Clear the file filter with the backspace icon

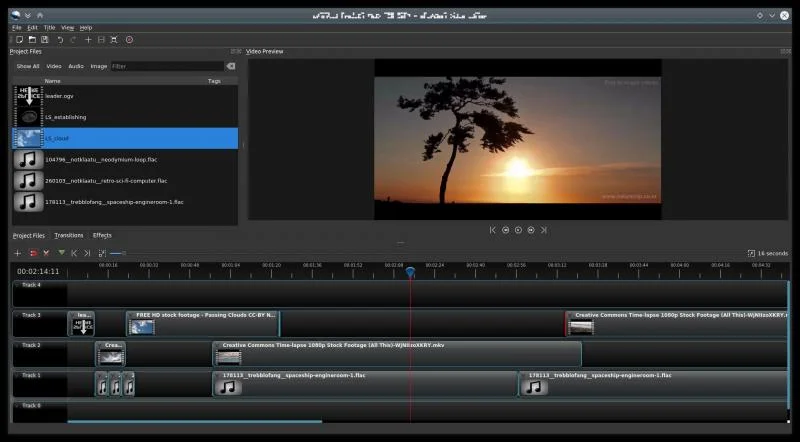[231, 66]
